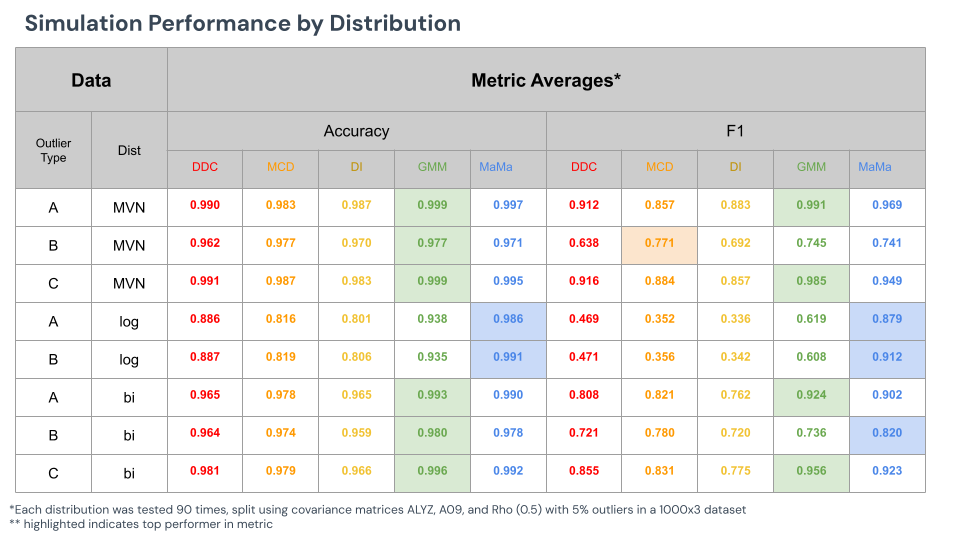Click the red DDC header under Accuracy

tap(205, 167)
